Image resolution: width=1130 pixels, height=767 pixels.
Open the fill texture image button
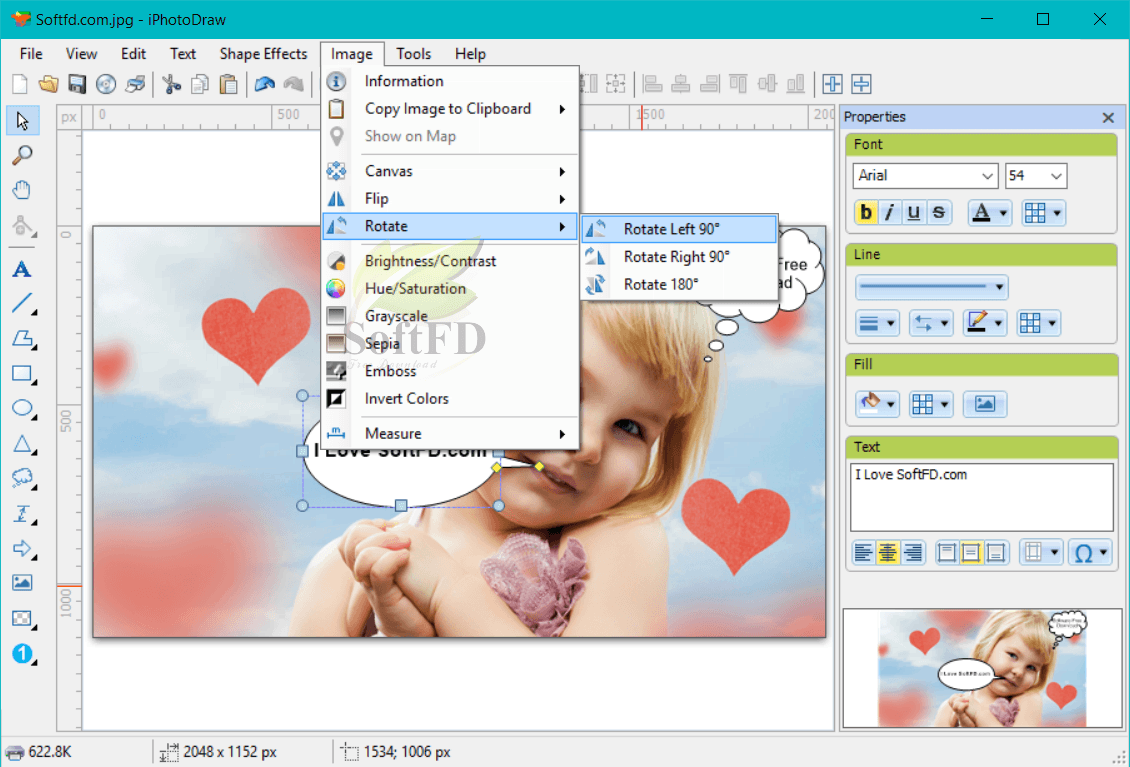pos(984,404)
